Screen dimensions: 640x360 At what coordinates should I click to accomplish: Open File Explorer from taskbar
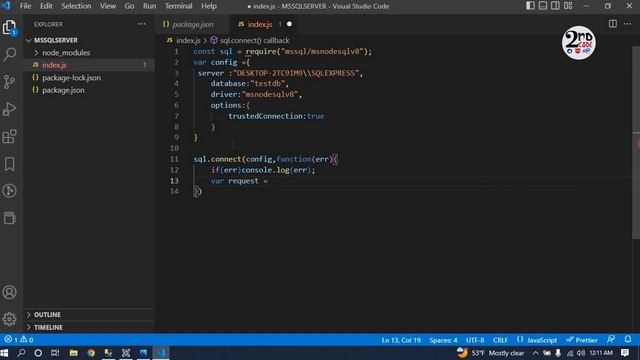tap(73, 353)
